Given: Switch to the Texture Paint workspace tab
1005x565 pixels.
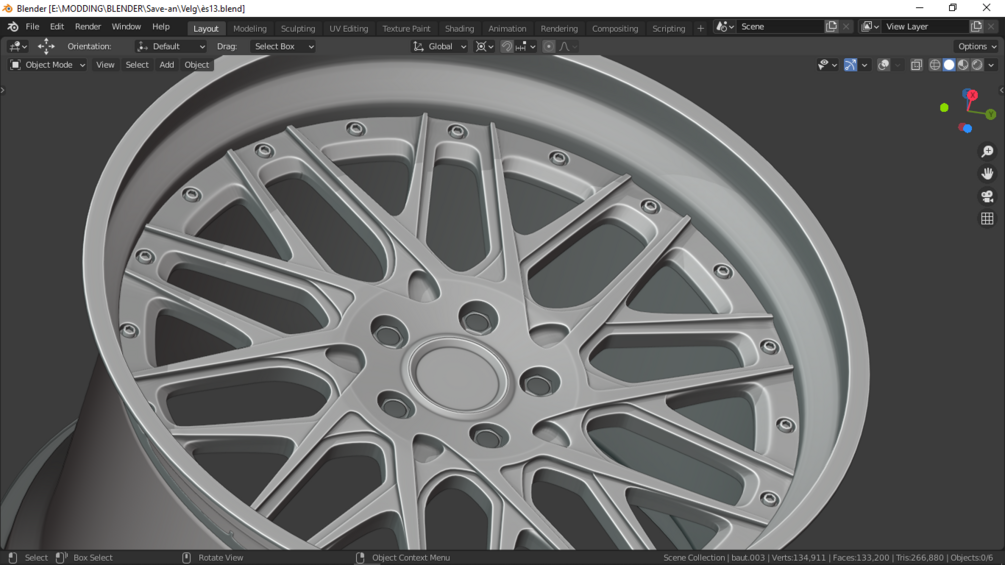Looking at the screenshot, I should pyautogui.click(x=406, y=28).
